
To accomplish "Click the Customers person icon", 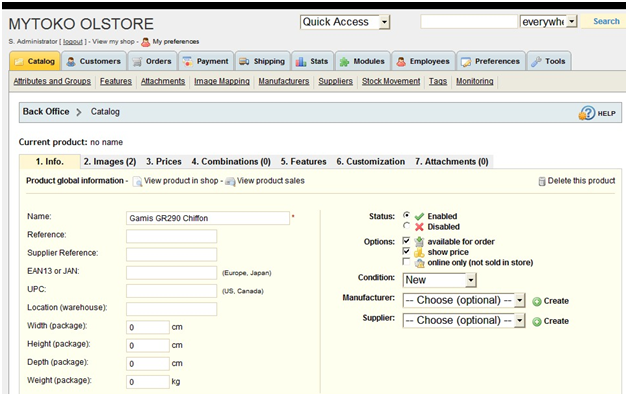I will point(71,62).
